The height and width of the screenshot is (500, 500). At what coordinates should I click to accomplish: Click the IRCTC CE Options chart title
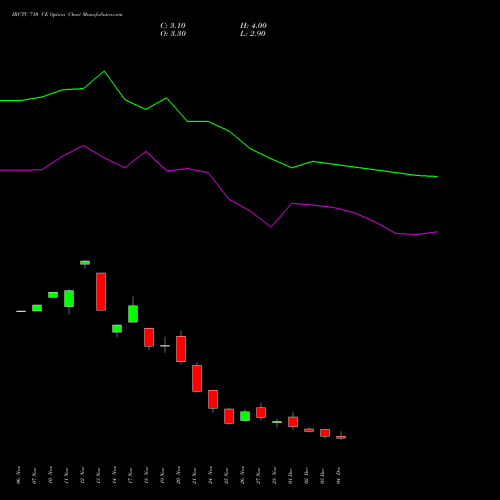click(67, 15)
